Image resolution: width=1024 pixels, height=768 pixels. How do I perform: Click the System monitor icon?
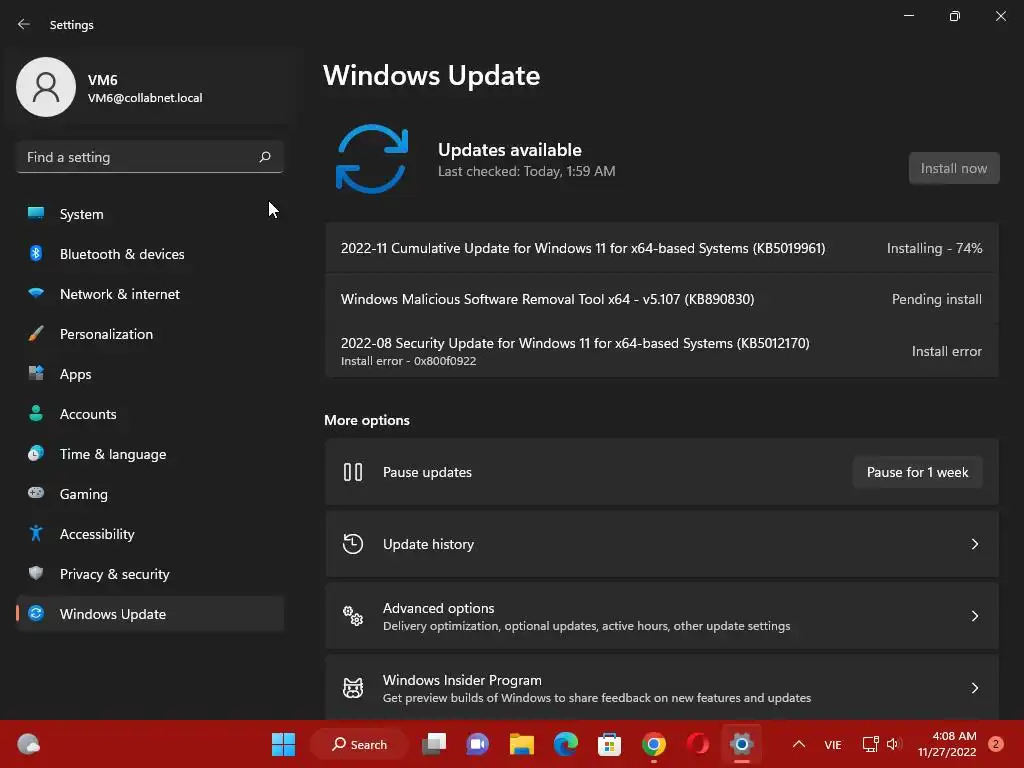(x=36, y=214)
